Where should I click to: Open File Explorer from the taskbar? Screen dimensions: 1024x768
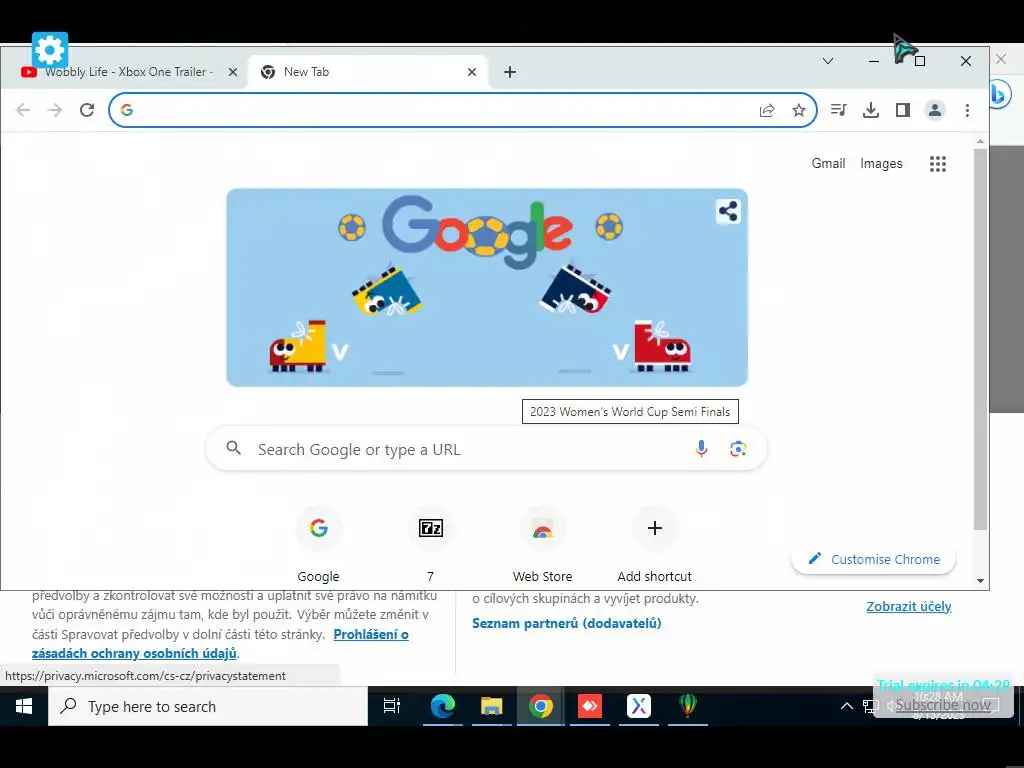point(492,706)
